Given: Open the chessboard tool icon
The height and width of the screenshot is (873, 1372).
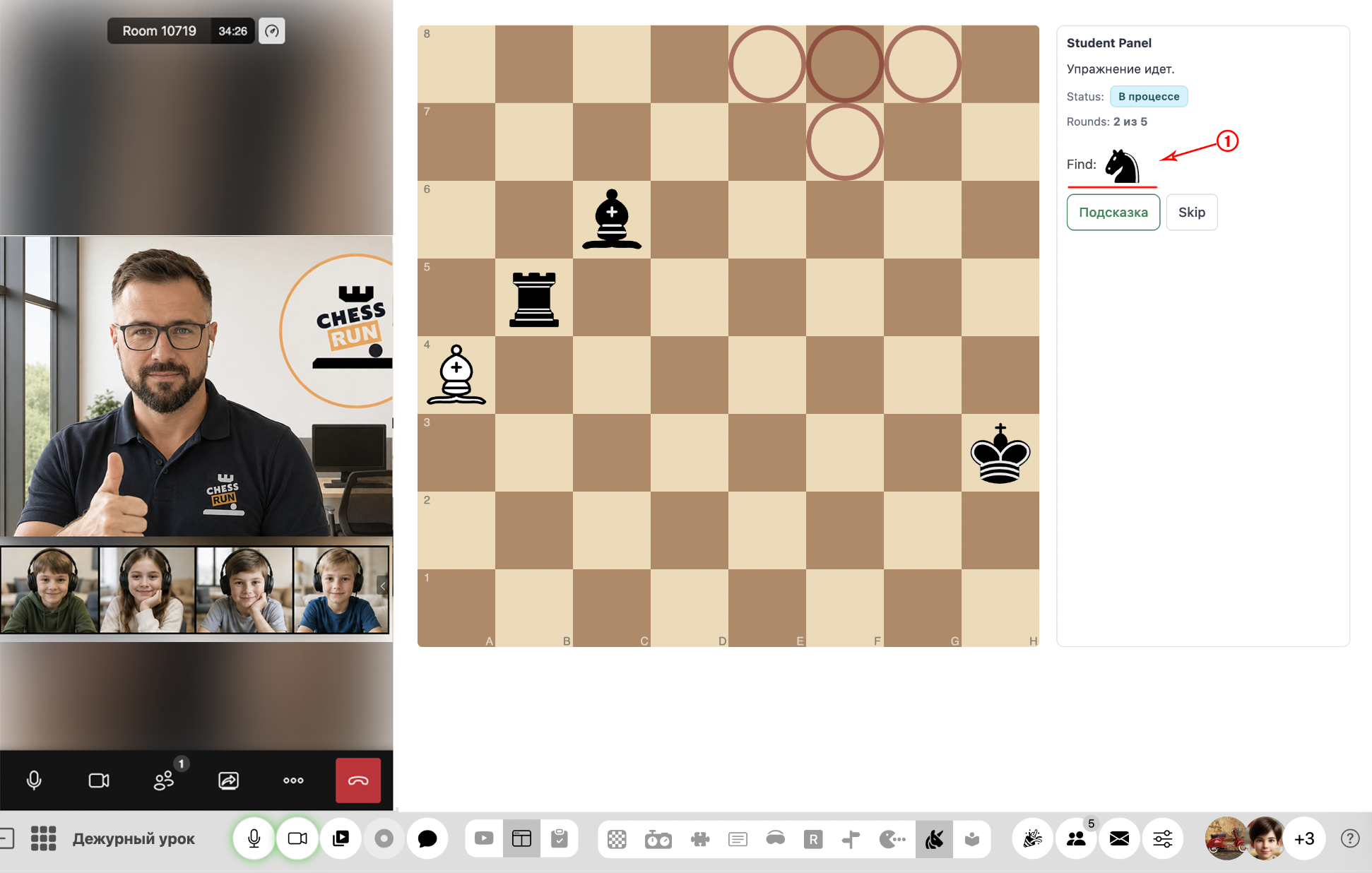Looking at the screenshot, I should point(617,838).
